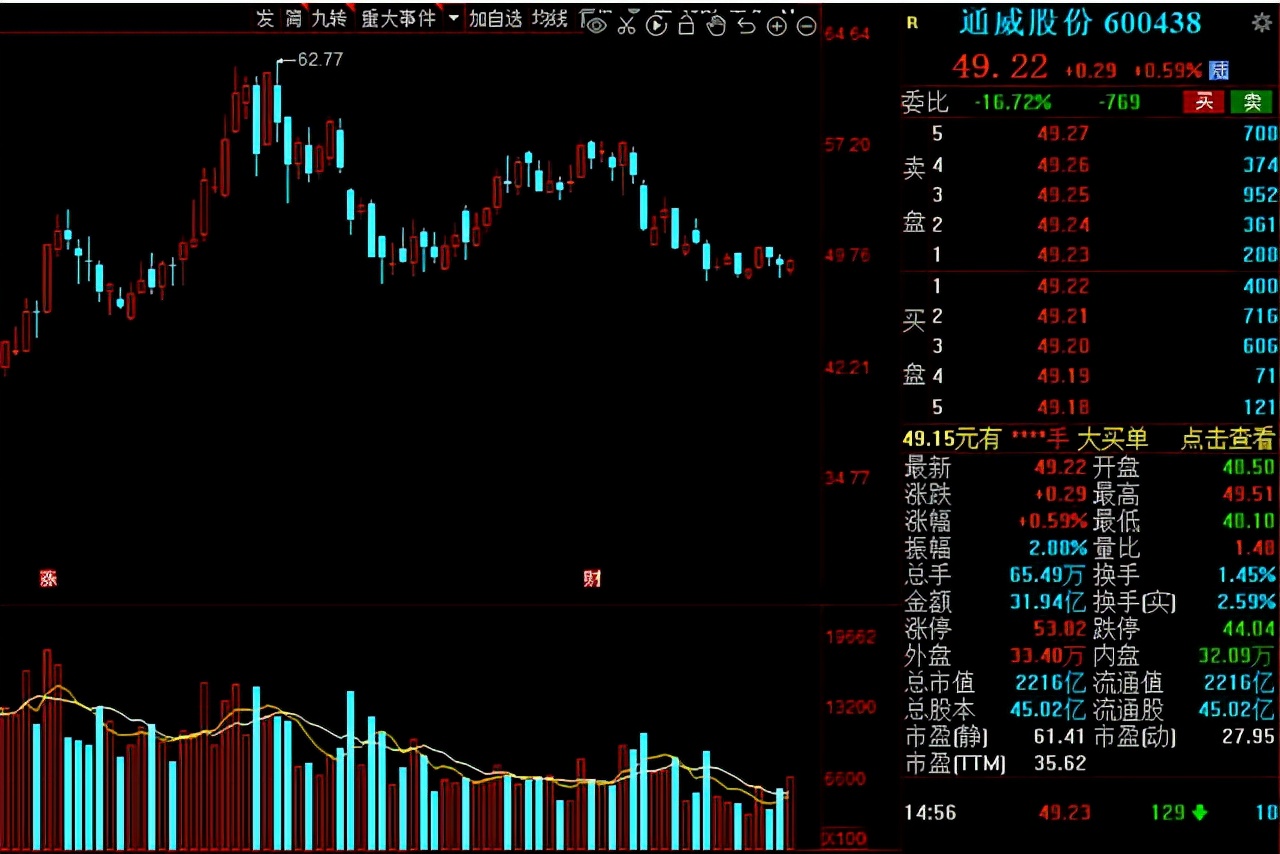Click the 外盘 value 33.40万
Image resolution: width=1280 pixels, height=854 pixels.
tap(1048, 656)
